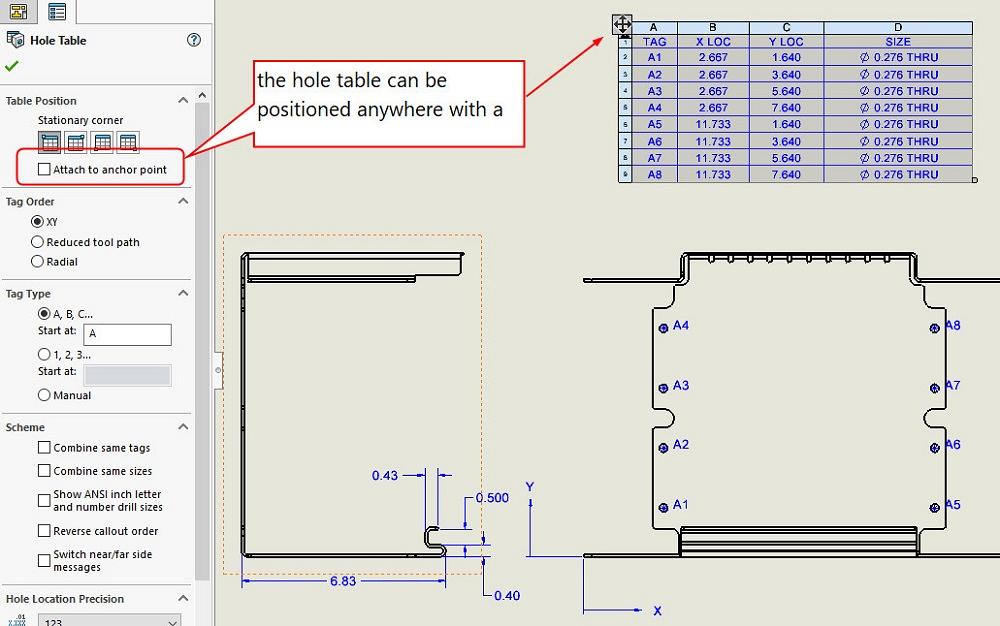
Task: Click the letter Start at field
Action: [128, 335]
